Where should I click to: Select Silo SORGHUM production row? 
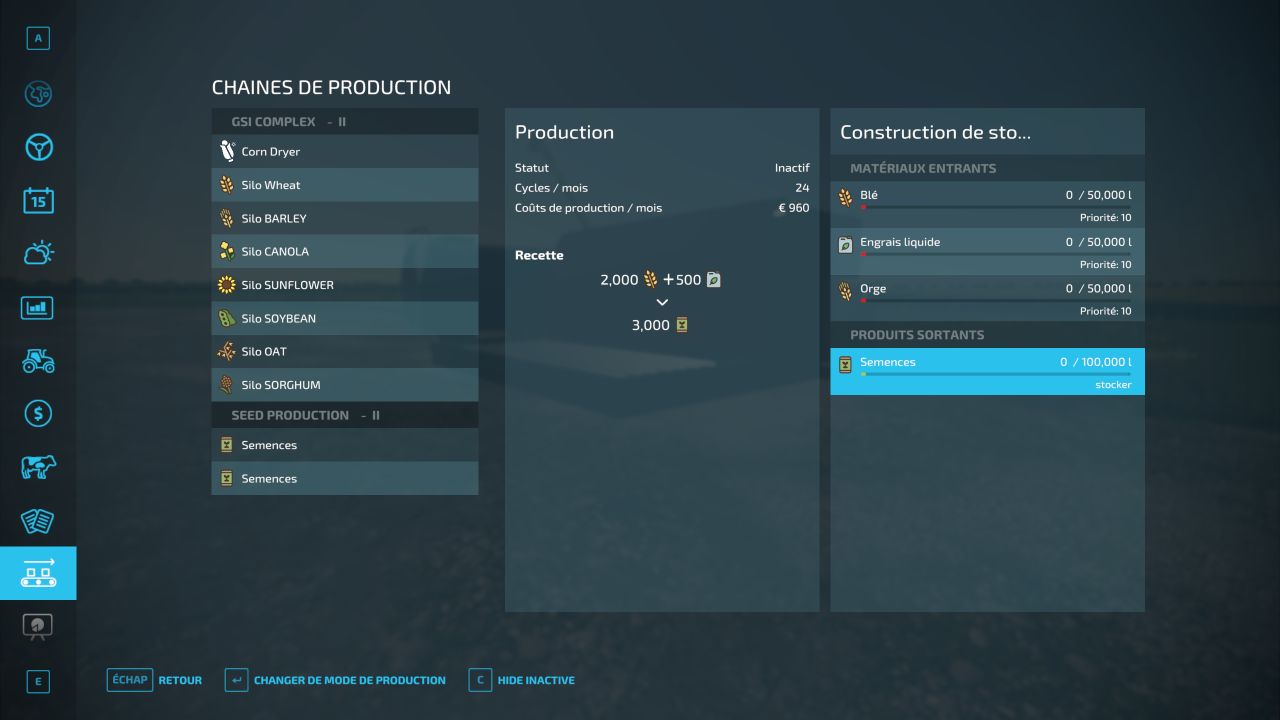[x=345, y=385]
